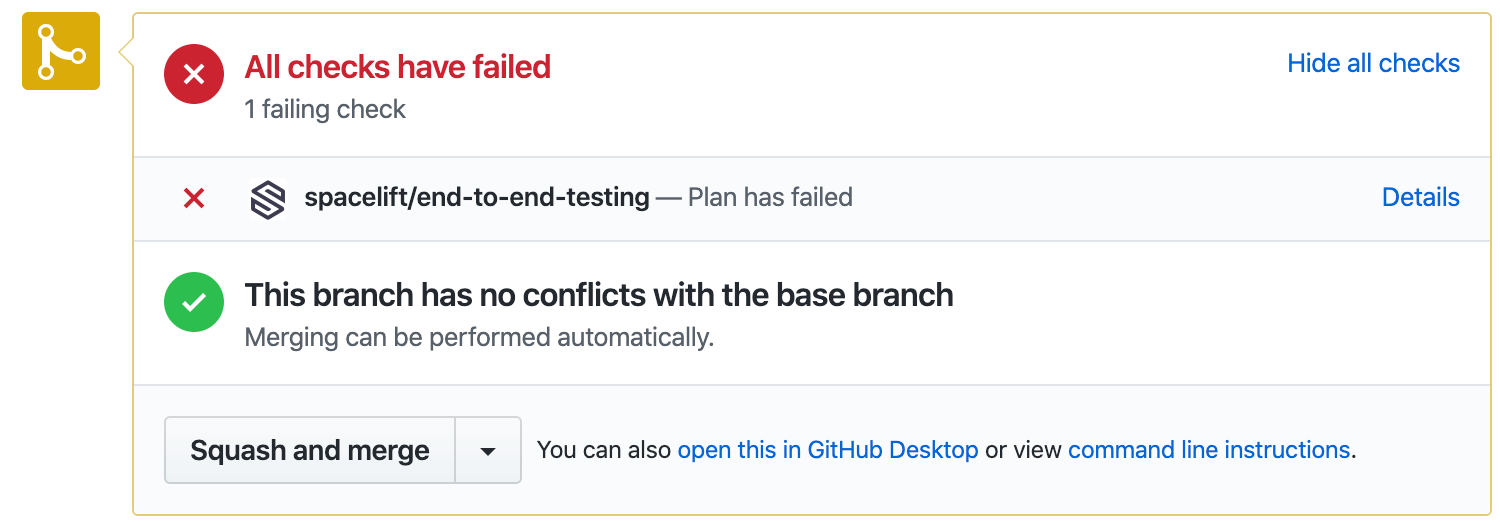Click the small red X status icon
The image size is (1500, 522).
(194, 199)
